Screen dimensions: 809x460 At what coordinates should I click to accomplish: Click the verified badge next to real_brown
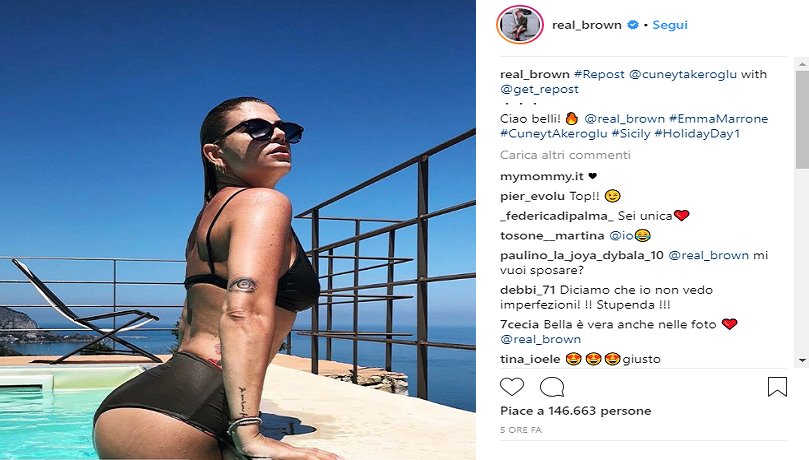click(633, 25)
